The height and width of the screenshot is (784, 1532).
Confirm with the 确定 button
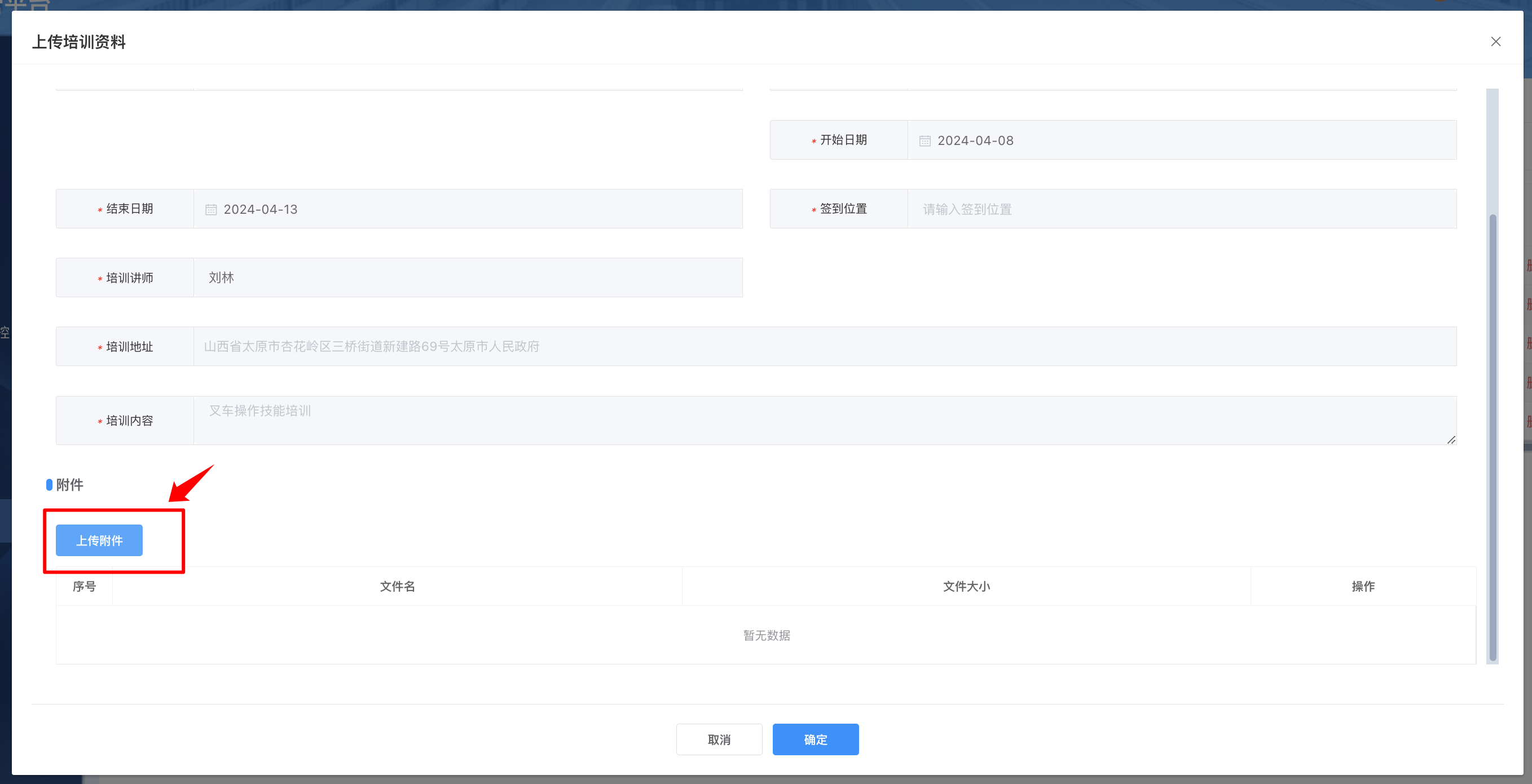[815, 739]
